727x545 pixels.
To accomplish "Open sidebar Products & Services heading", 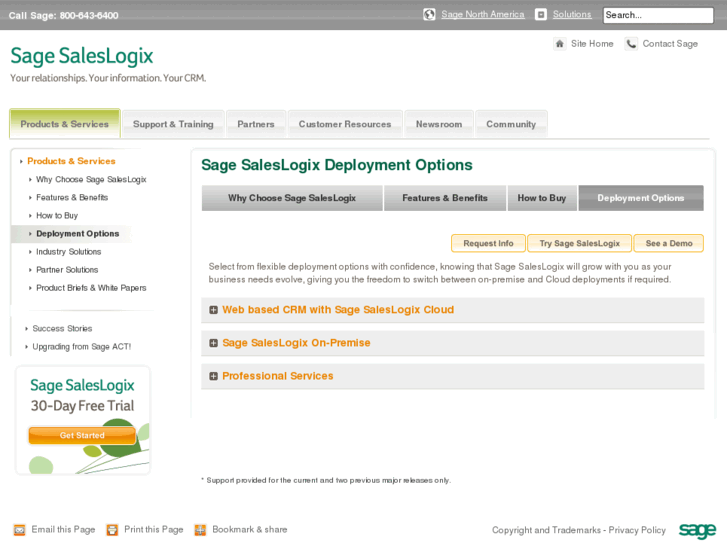I will tap(71, 161).
